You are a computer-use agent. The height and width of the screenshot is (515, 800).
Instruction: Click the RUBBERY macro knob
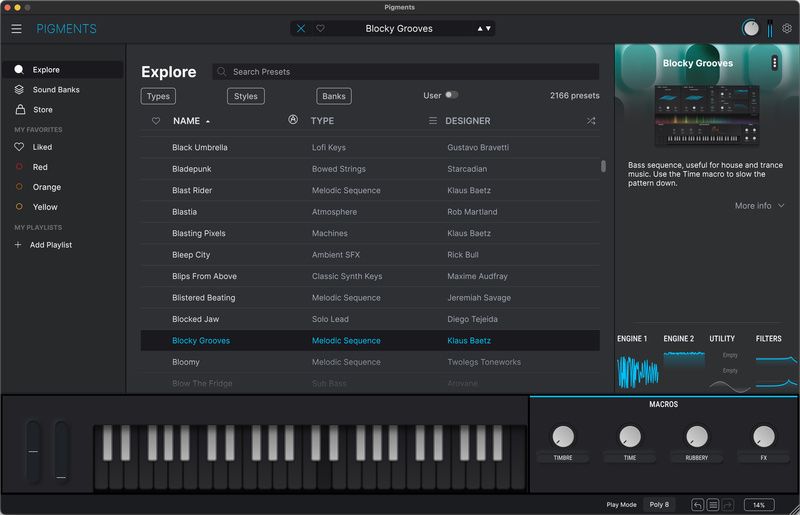(x=696, y=436)
